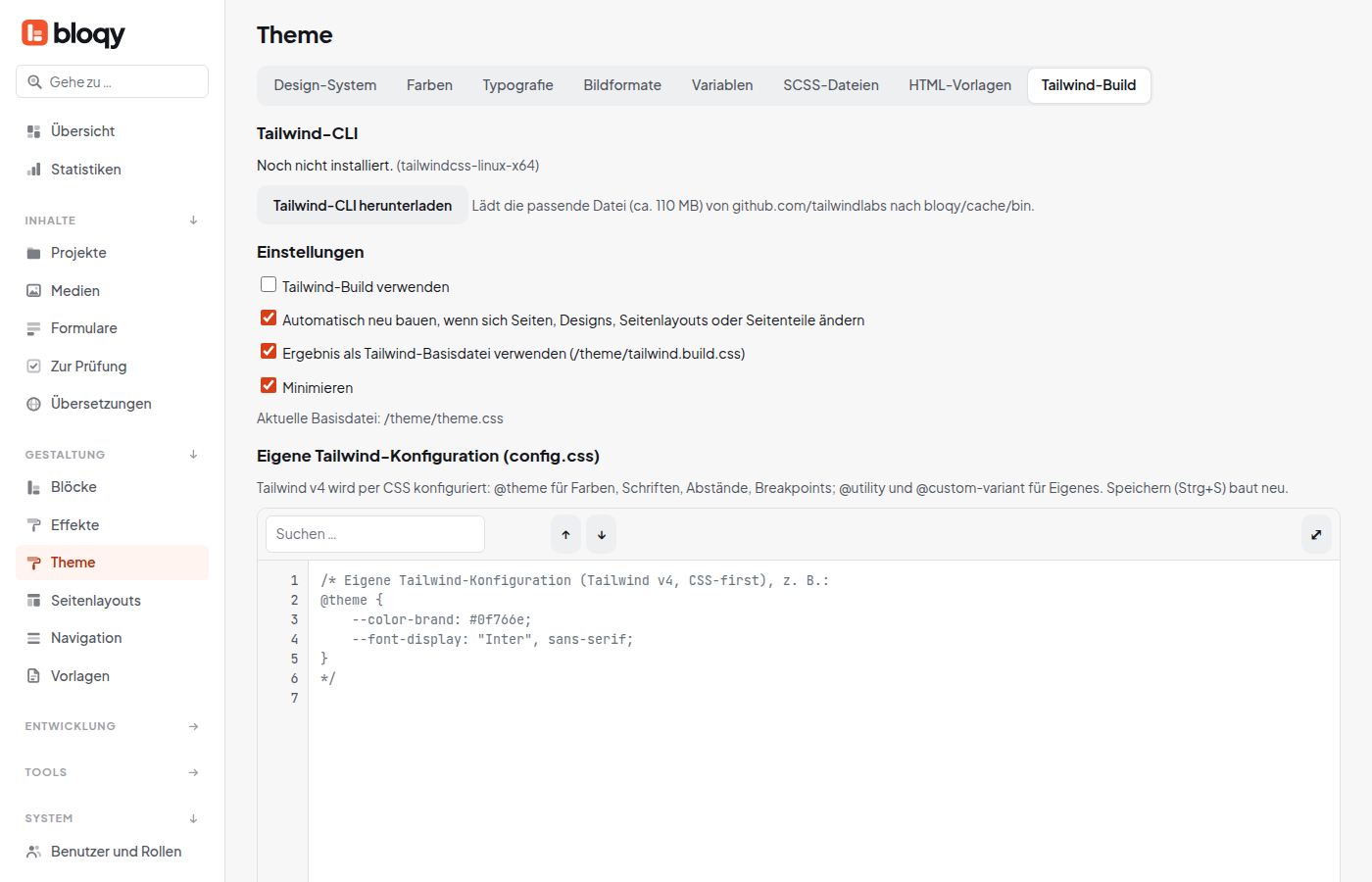The width and height of the screenshot is (1372, 882).
Task: Click the Tailwind-CLI heading
Action: [x=308, y=133]
